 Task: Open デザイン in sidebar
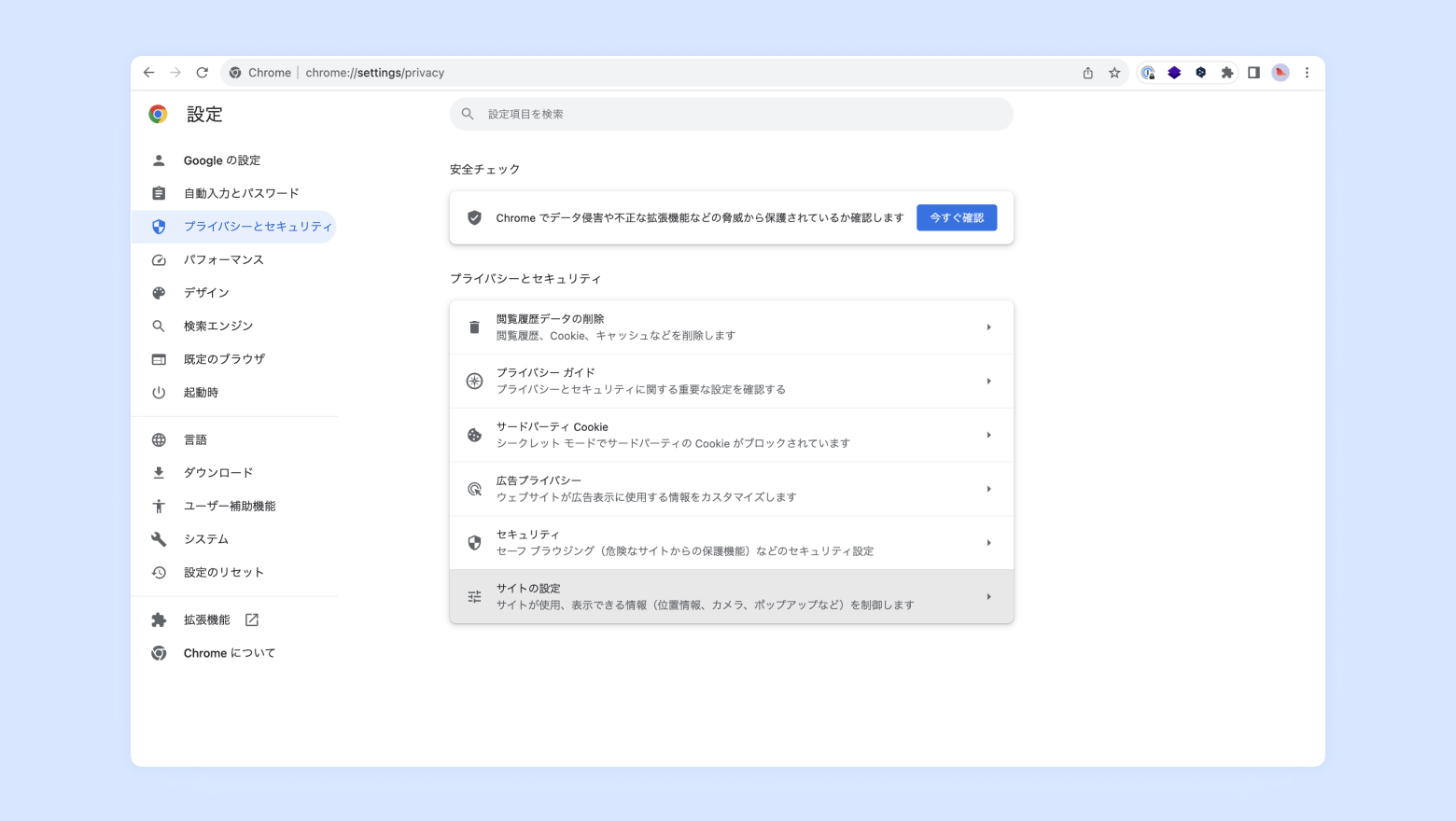[x=233, y=293]
